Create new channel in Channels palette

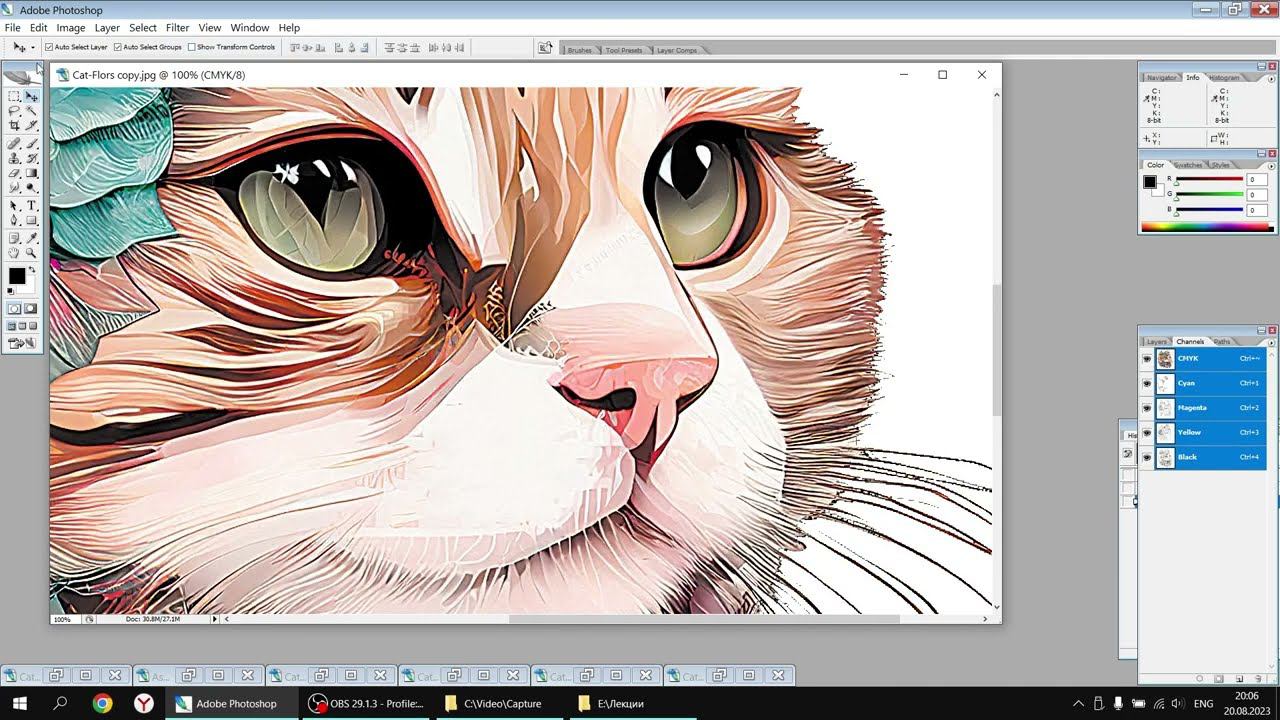[1239, 678]
